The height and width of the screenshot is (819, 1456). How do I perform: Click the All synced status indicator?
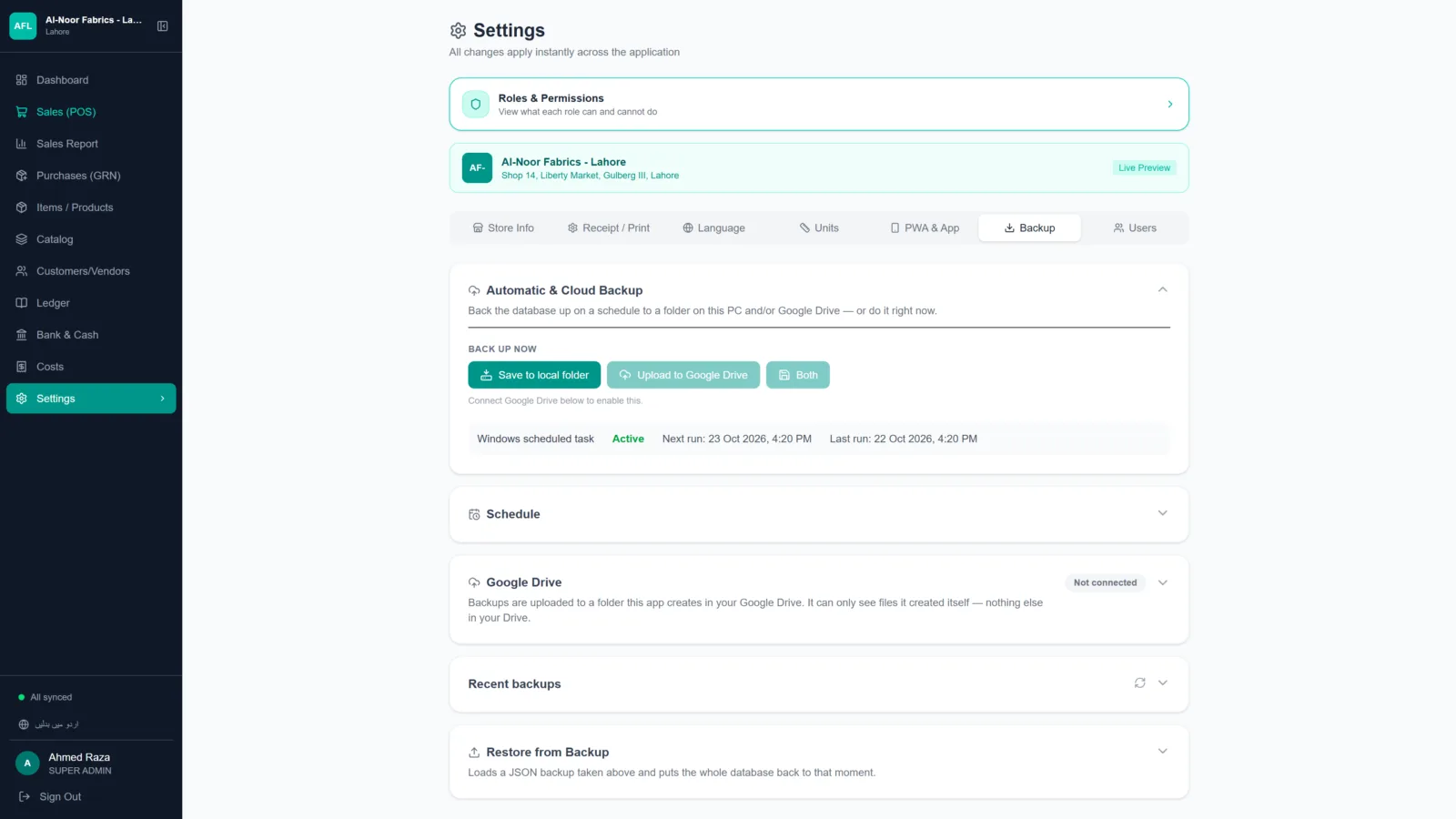[x=45, y=698]
